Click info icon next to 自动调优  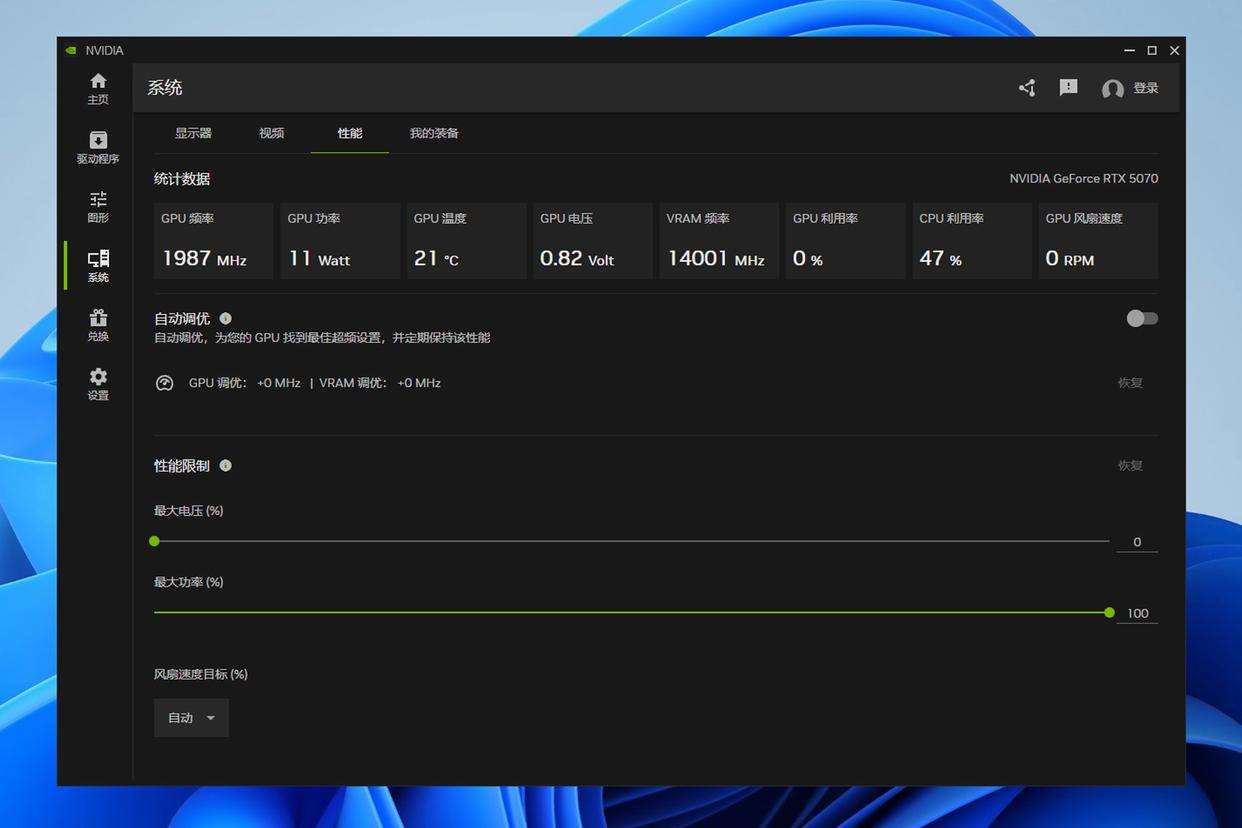pos(225,318)
